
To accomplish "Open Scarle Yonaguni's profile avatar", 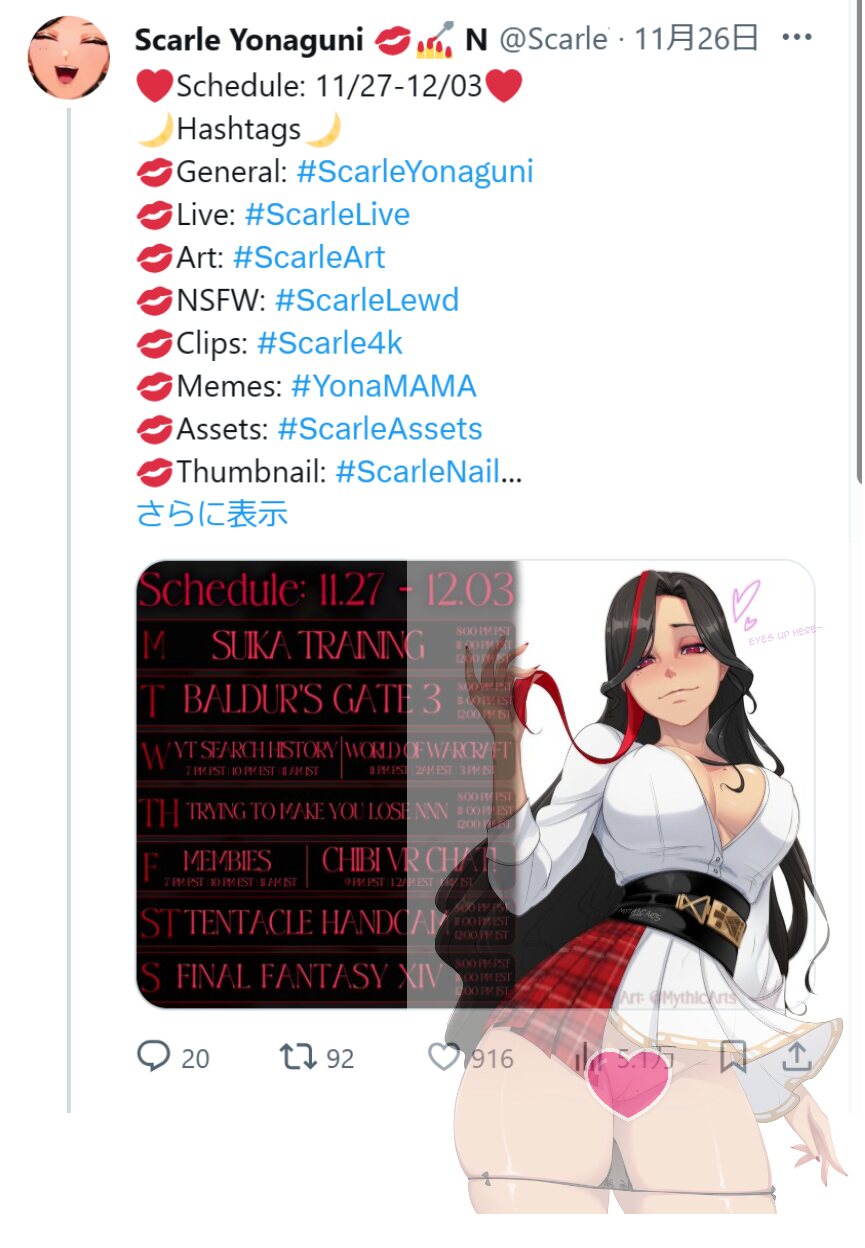I will coord(68,57).
